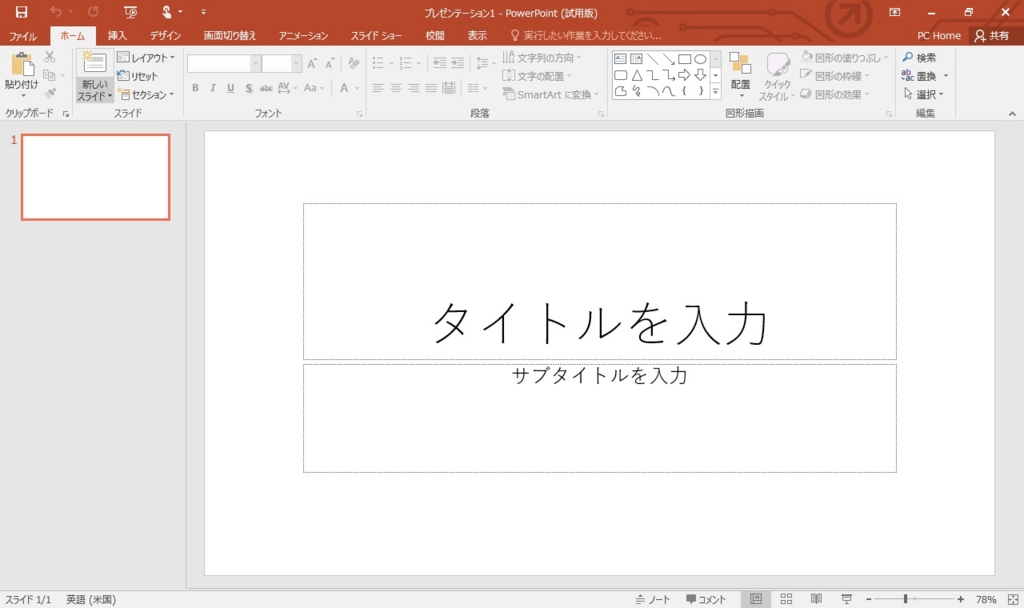Click the Undo arrow icon

point(56,12)
